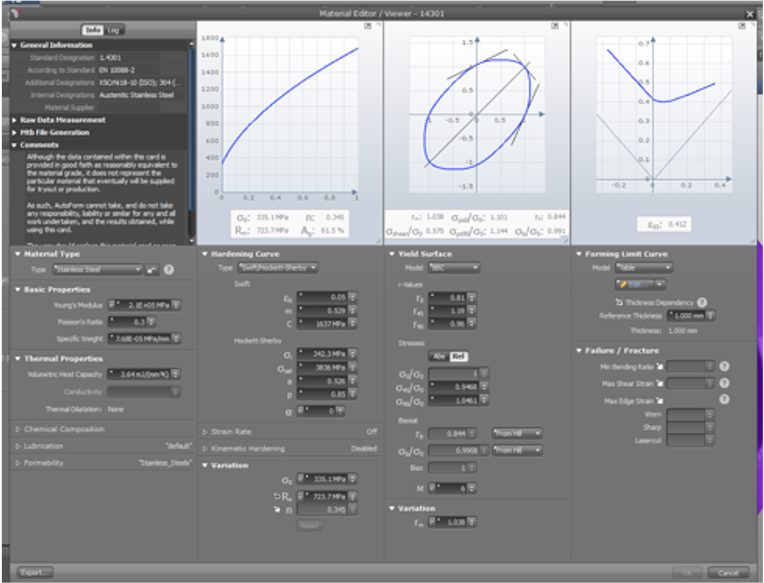Click the Reset button under Variation

[x=309, y=526]
